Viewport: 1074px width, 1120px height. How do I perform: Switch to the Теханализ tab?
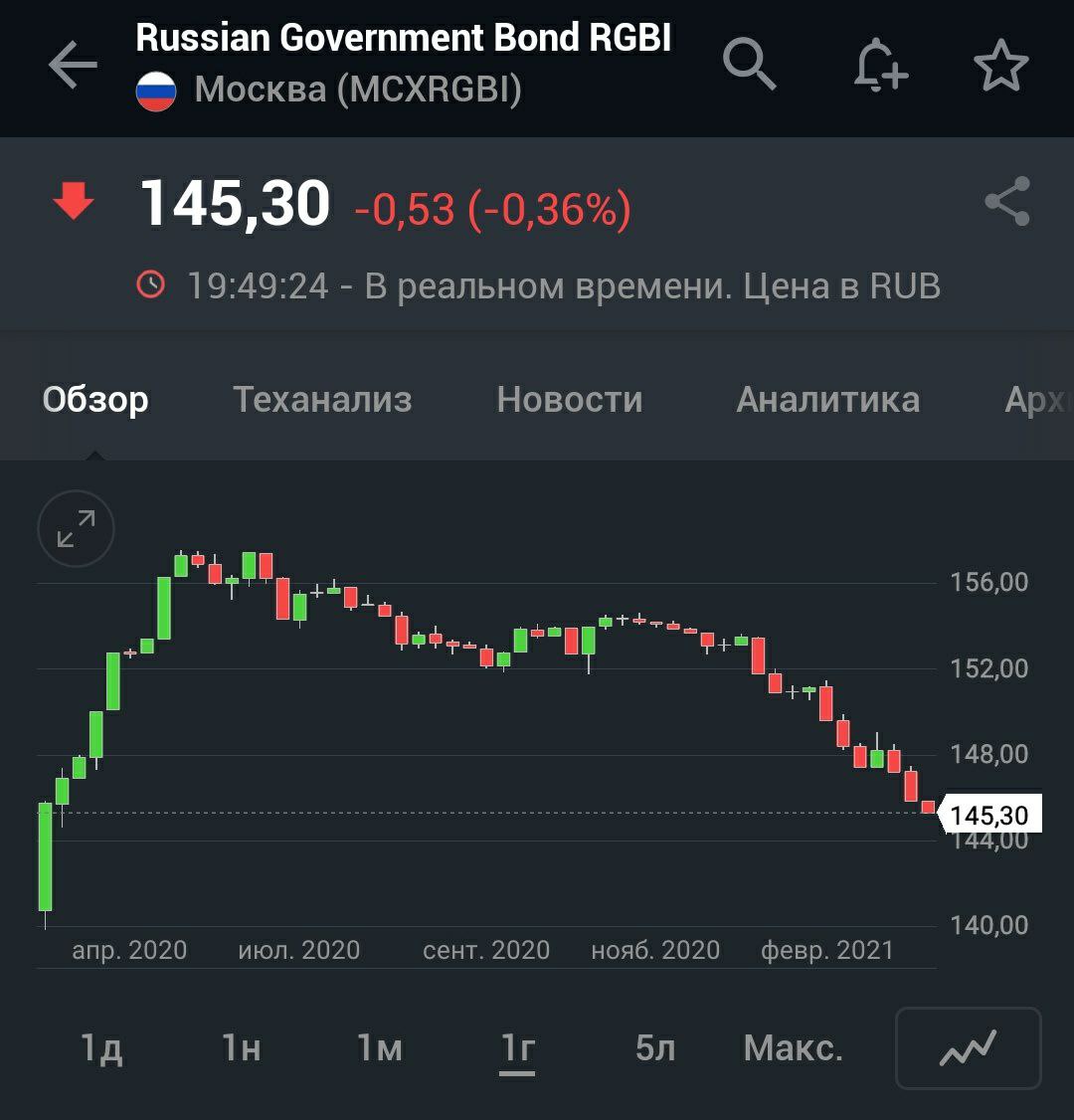(322, 400)
